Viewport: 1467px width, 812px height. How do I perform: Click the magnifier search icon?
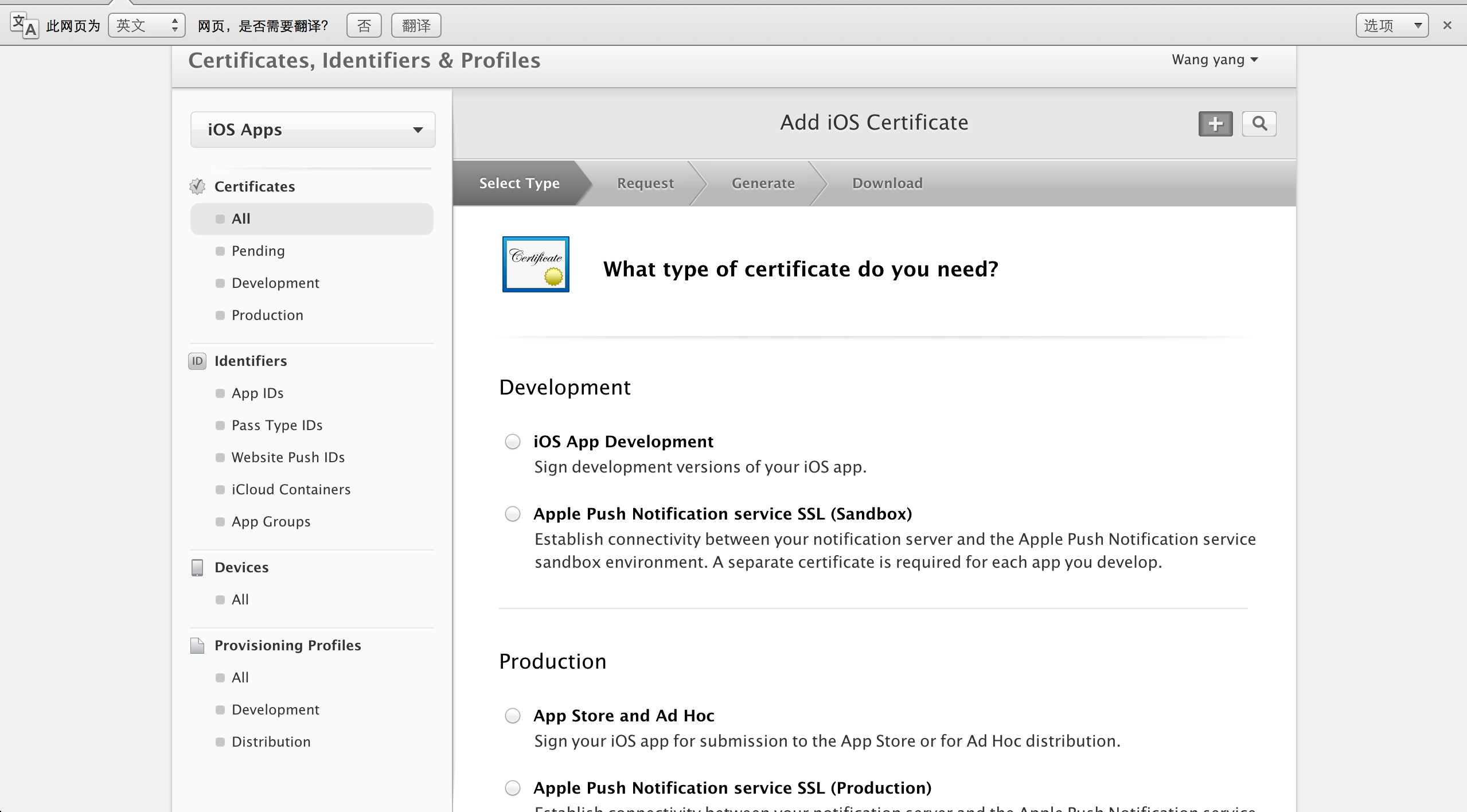1259,124
